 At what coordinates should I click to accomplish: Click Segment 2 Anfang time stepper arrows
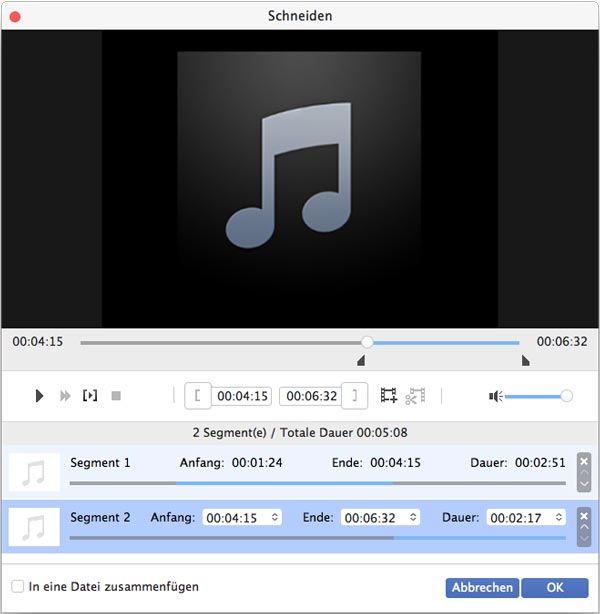tap(275, 517)
